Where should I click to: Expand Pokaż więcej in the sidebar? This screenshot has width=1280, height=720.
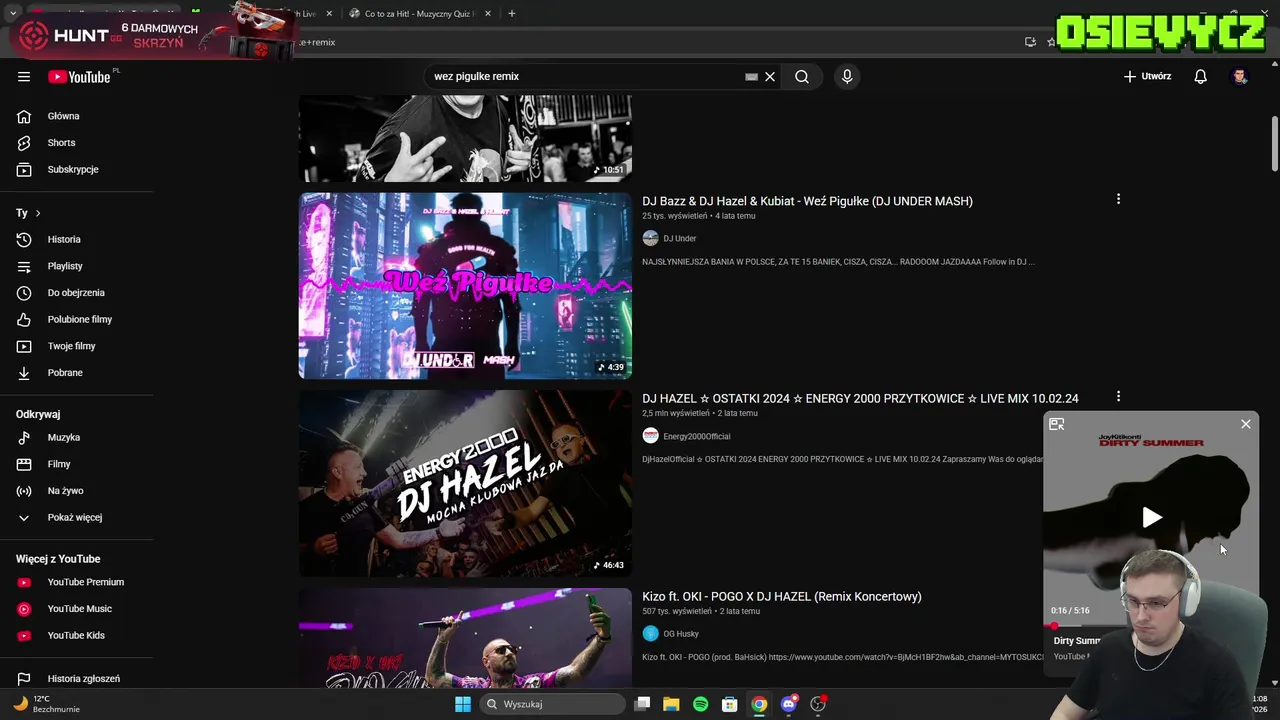(77, 517)
